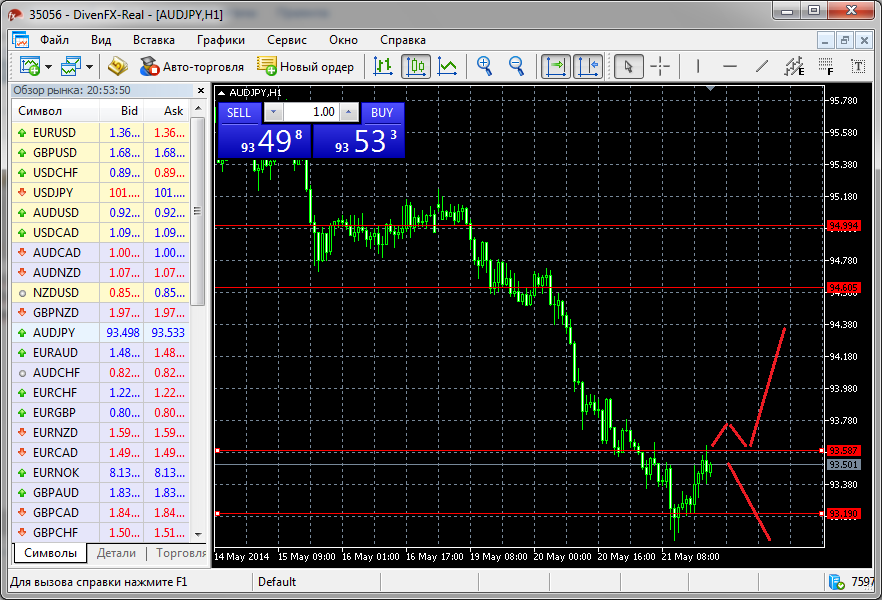
Task: Click the Market Watch scrollbar thumb
Action: pos(198,211)
